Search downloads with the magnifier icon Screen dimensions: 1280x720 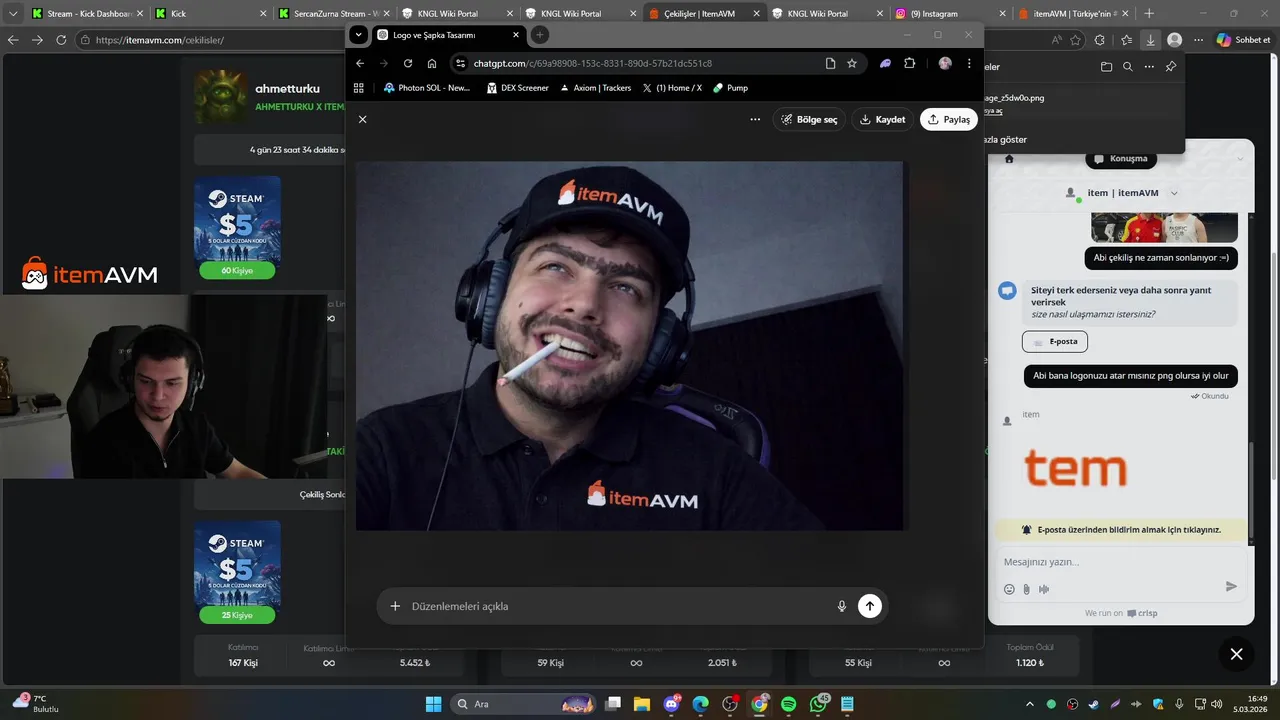pyautogui.click(x=1127, y=67)
